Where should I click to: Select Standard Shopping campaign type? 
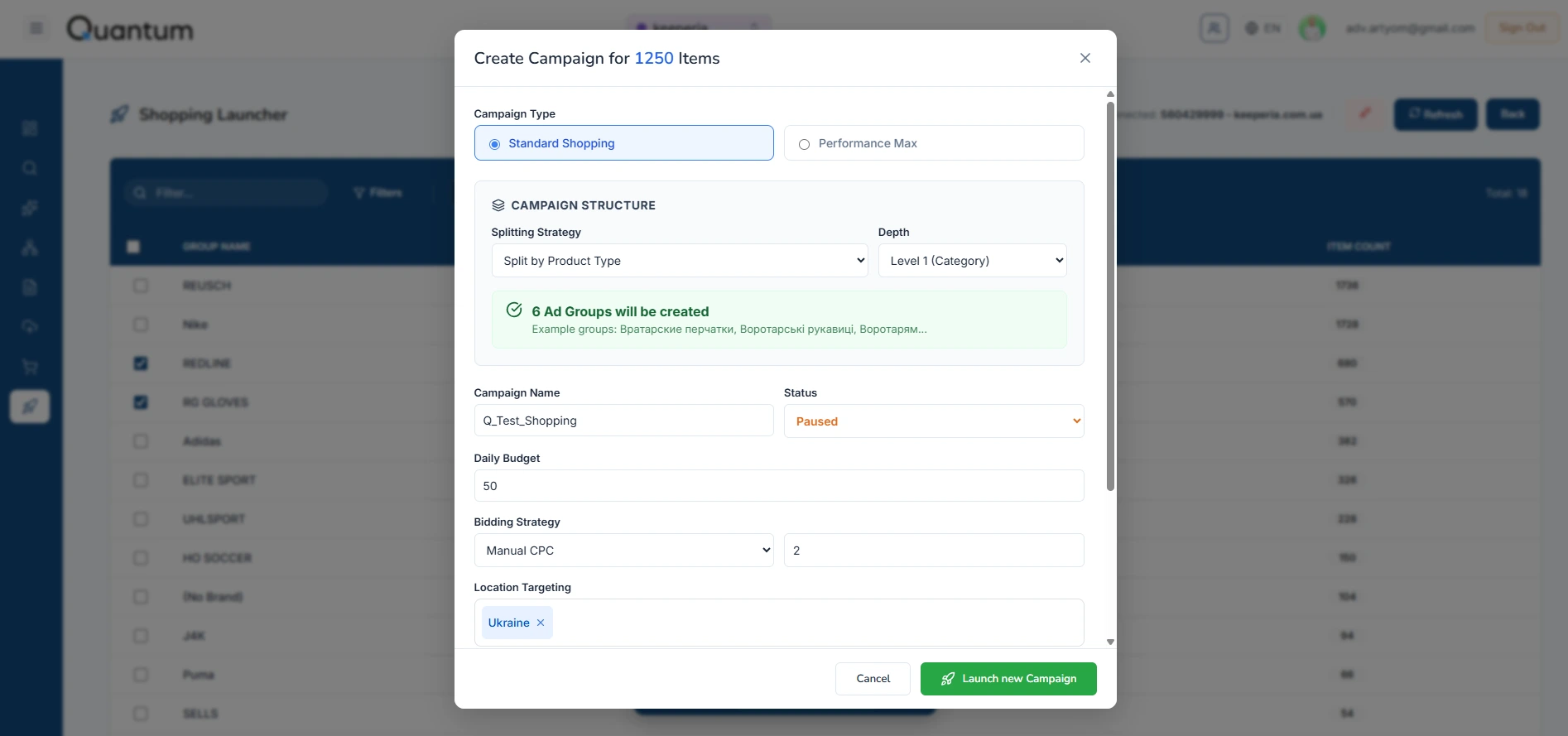pos(495,144)
